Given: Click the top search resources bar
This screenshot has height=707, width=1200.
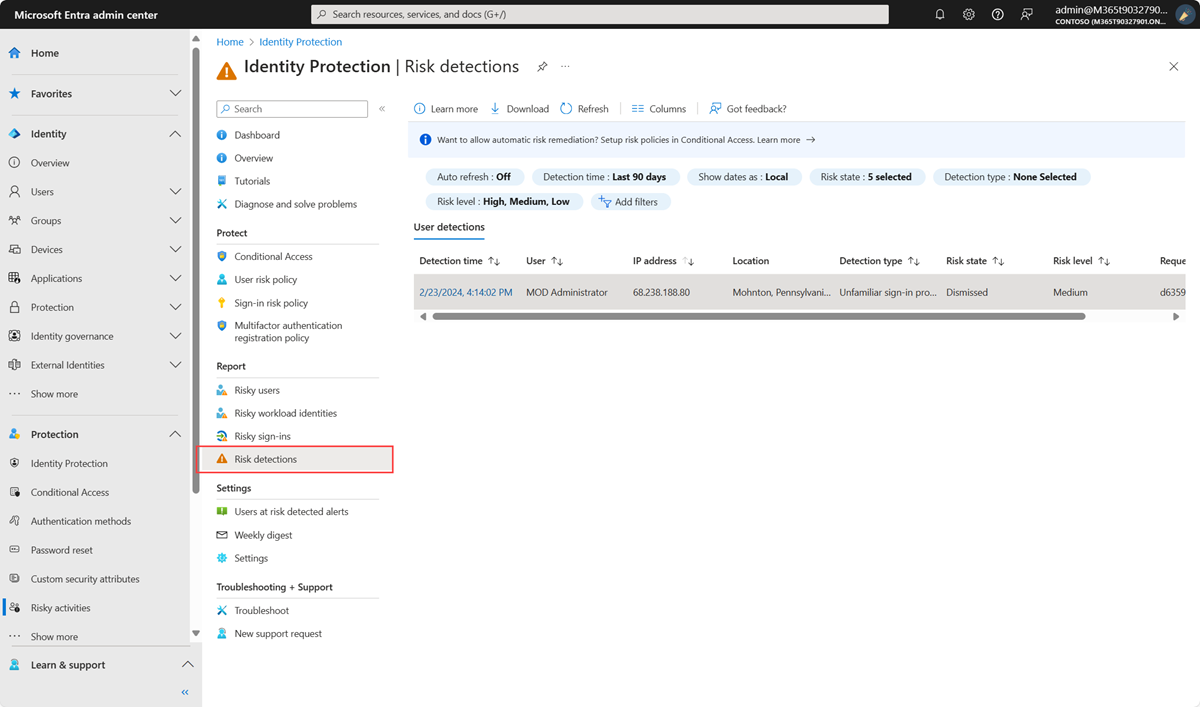Looking at the screenshot, I should click(600, 14).
